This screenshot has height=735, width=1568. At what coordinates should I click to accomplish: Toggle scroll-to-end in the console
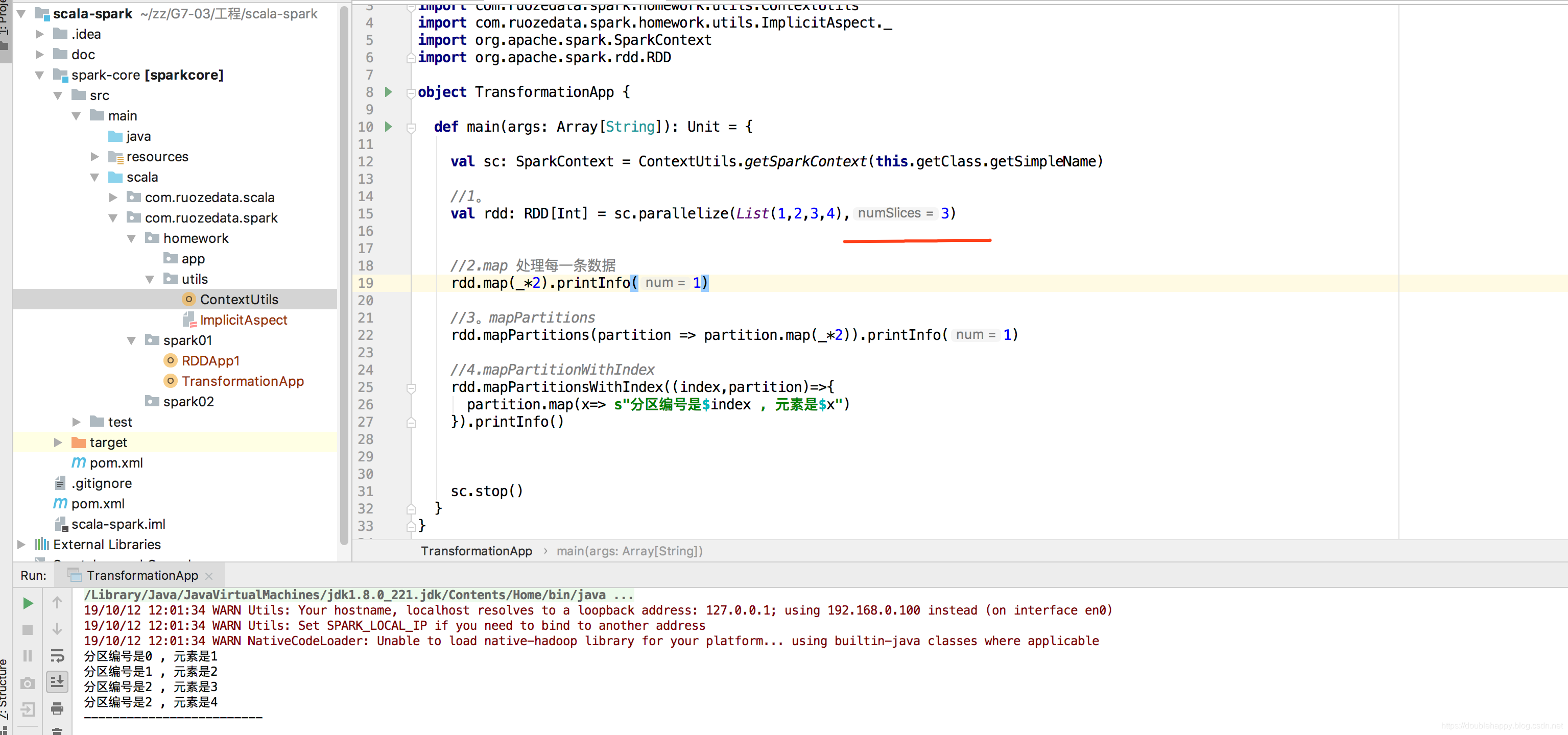(57, 682)
